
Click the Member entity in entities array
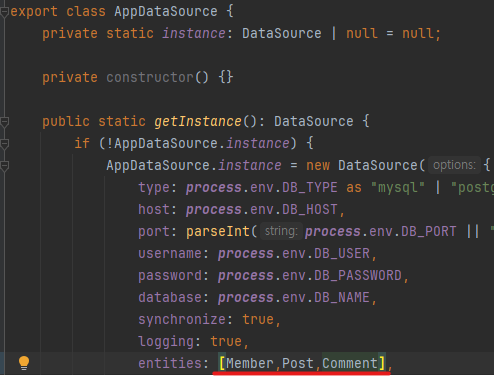250,364
